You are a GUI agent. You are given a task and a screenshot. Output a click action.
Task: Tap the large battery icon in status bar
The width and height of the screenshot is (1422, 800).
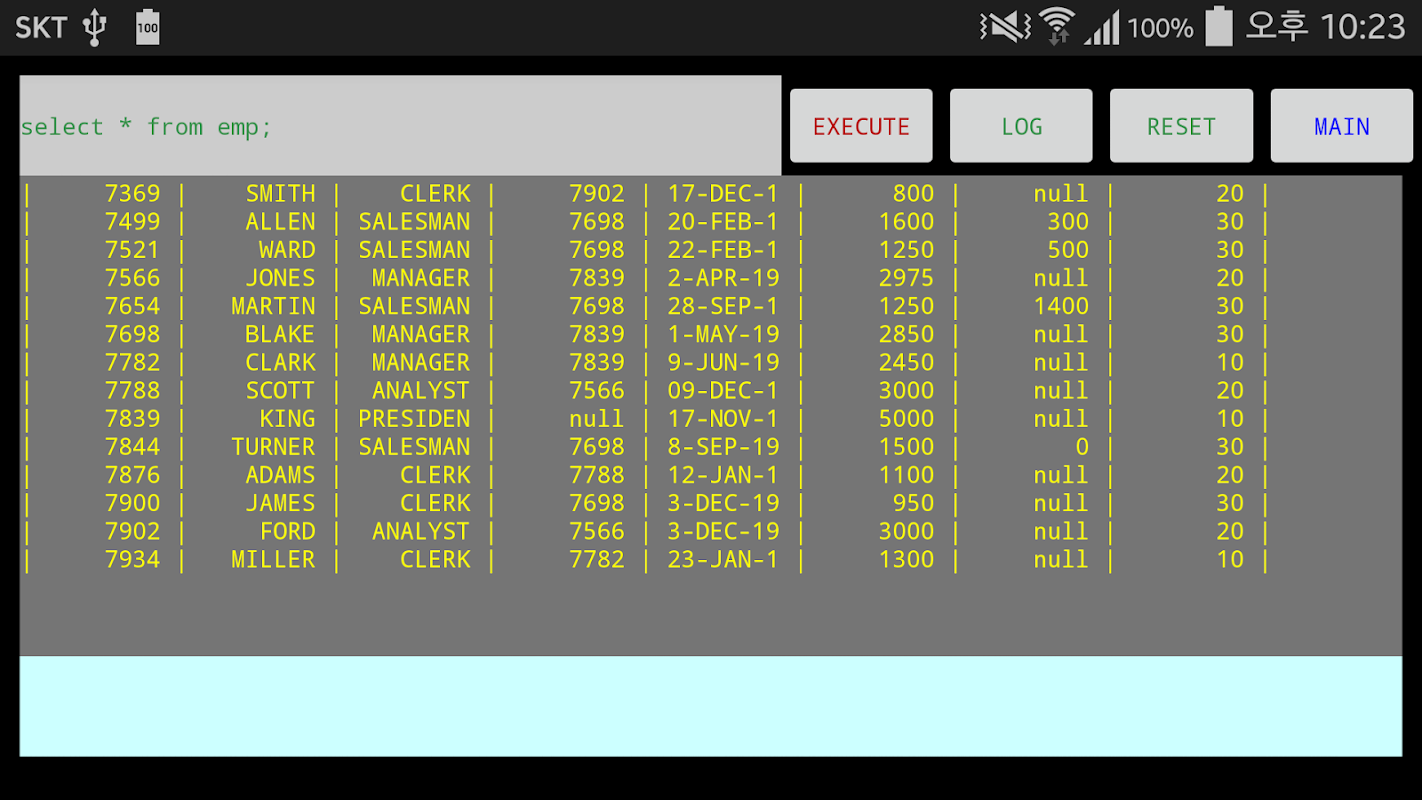(x=1219, y=26)
